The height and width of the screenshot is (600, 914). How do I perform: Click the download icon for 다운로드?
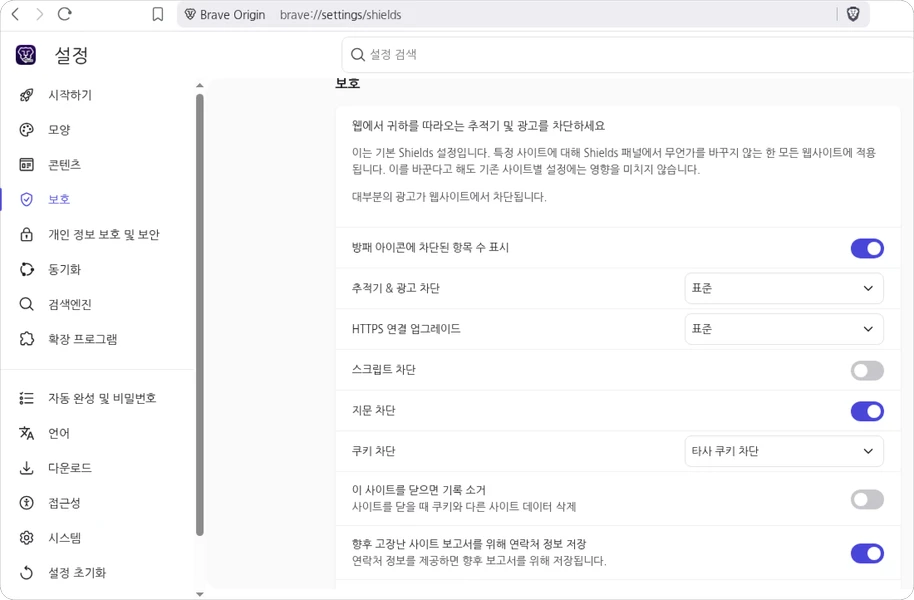click(27, 468)
